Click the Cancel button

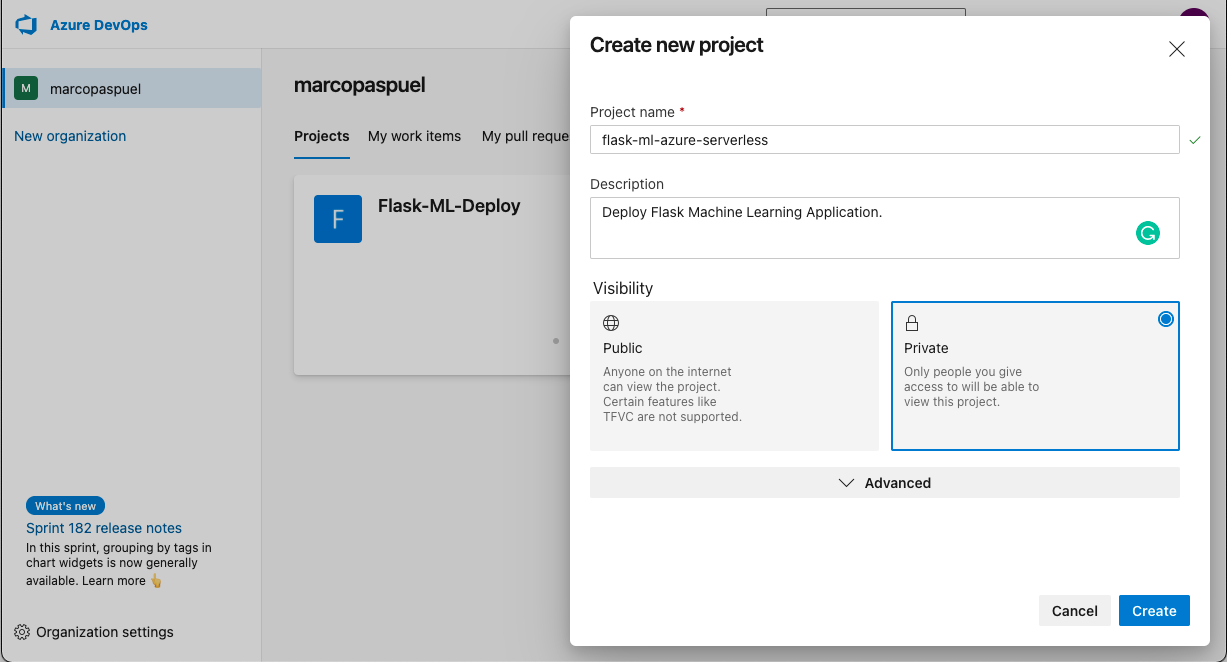click(1075, 611)
